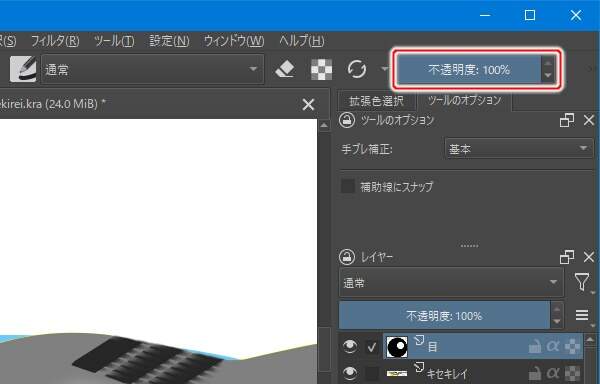
Task: Open the ツール(T) menu
Action: [x=114, y=41]
